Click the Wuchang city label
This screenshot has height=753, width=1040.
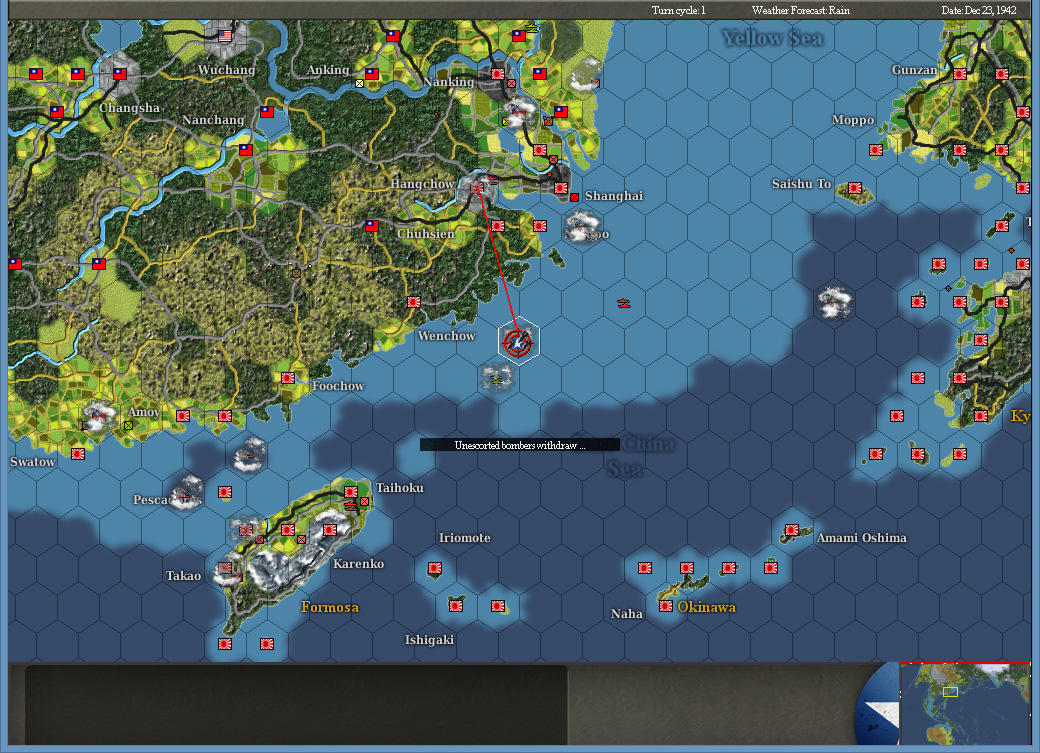(x=226, y=70)
